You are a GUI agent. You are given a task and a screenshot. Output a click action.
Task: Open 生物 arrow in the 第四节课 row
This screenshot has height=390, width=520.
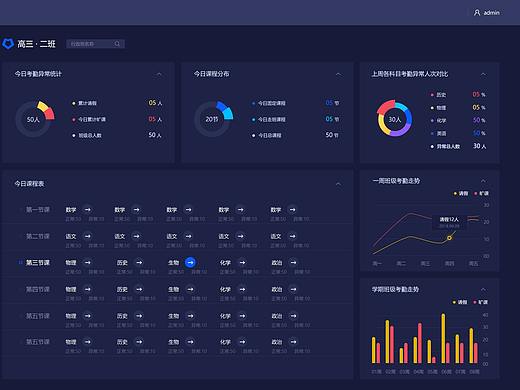190,289
